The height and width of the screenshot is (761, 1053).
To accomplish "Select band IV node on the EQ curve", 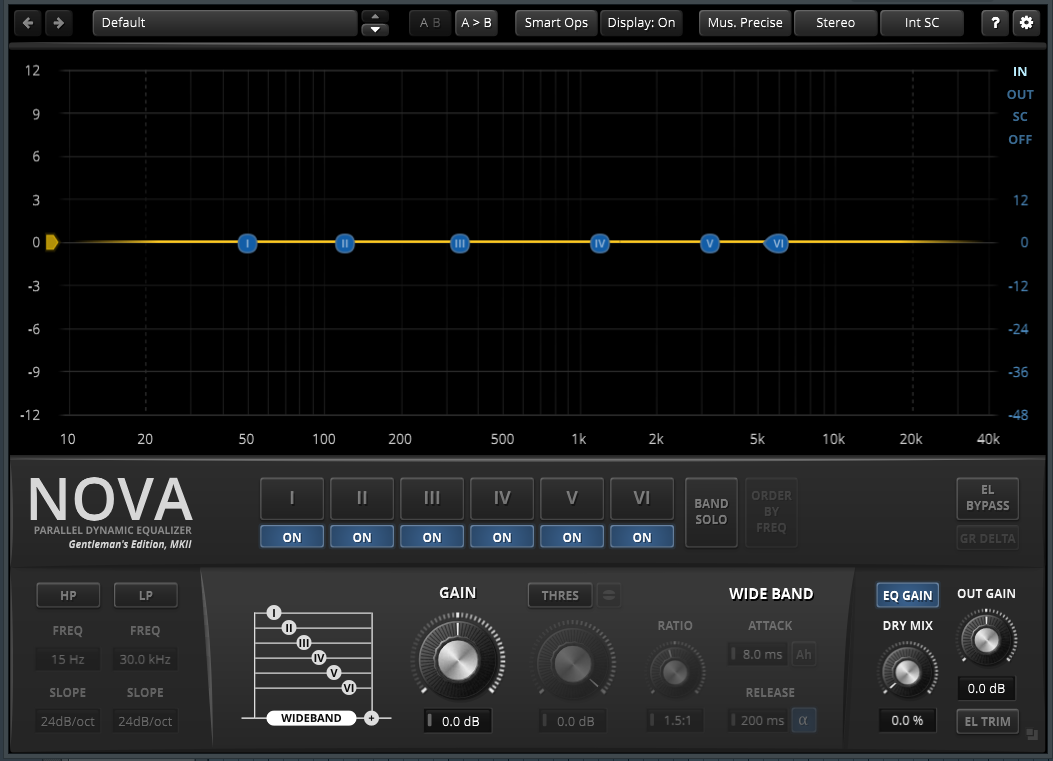I will tap(599, 243).
